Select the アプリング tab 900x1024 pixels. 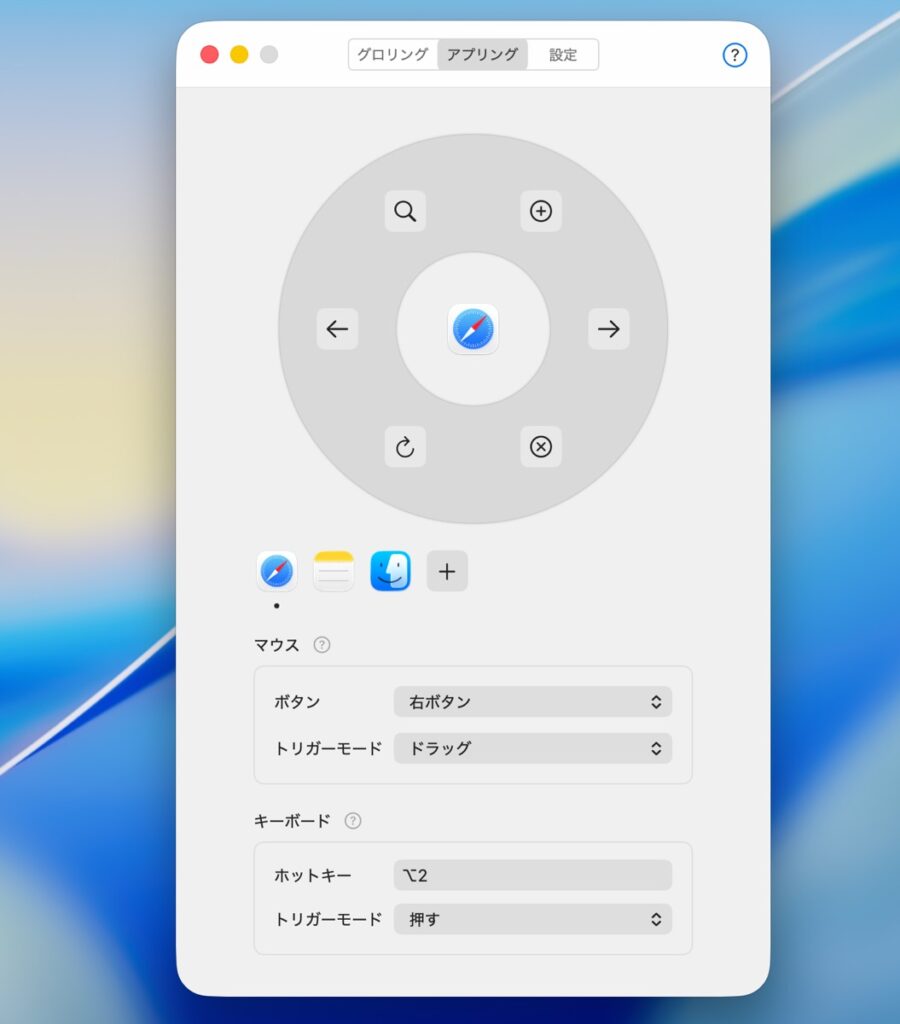tap(482, 55)
